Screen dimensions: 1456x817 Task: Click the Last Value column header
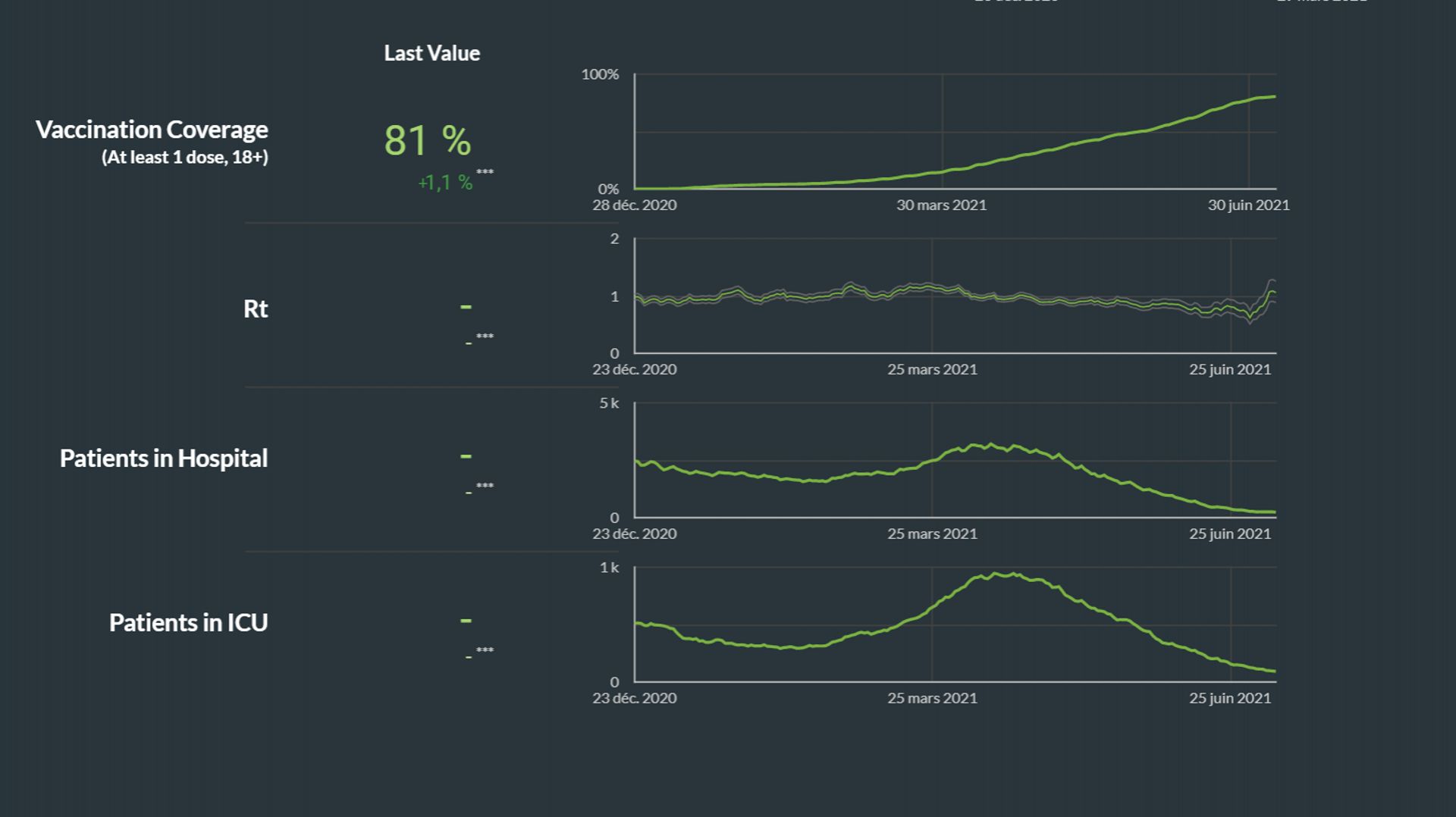[x=431, y=53]
